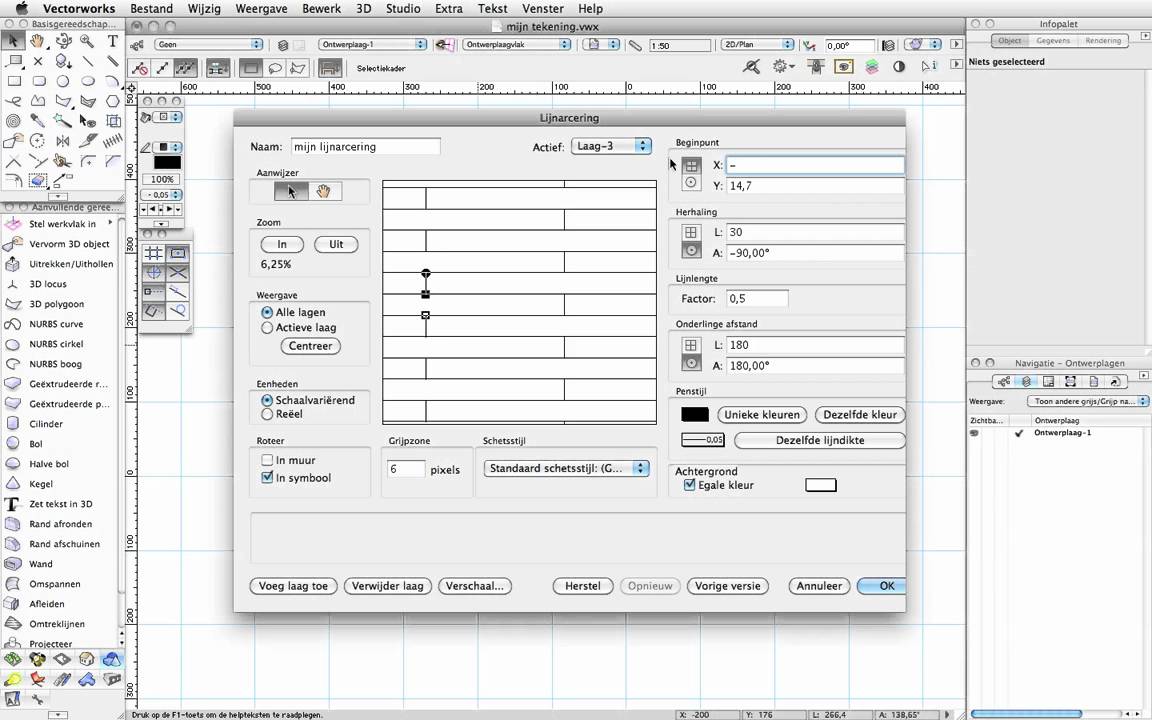
Task: Choose the hand cursor in Aanwijzer
Action: (324, 192)
